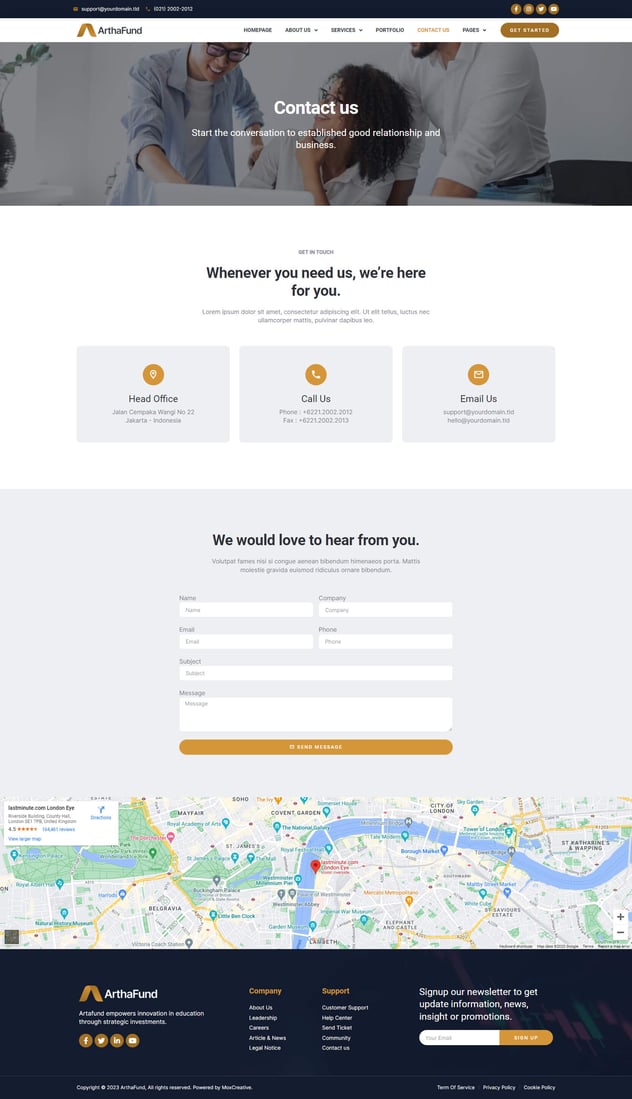Viewport: 632px width, 1099px height.
Task: Expand the Pages dropdown menu
Action: [474, 30]
